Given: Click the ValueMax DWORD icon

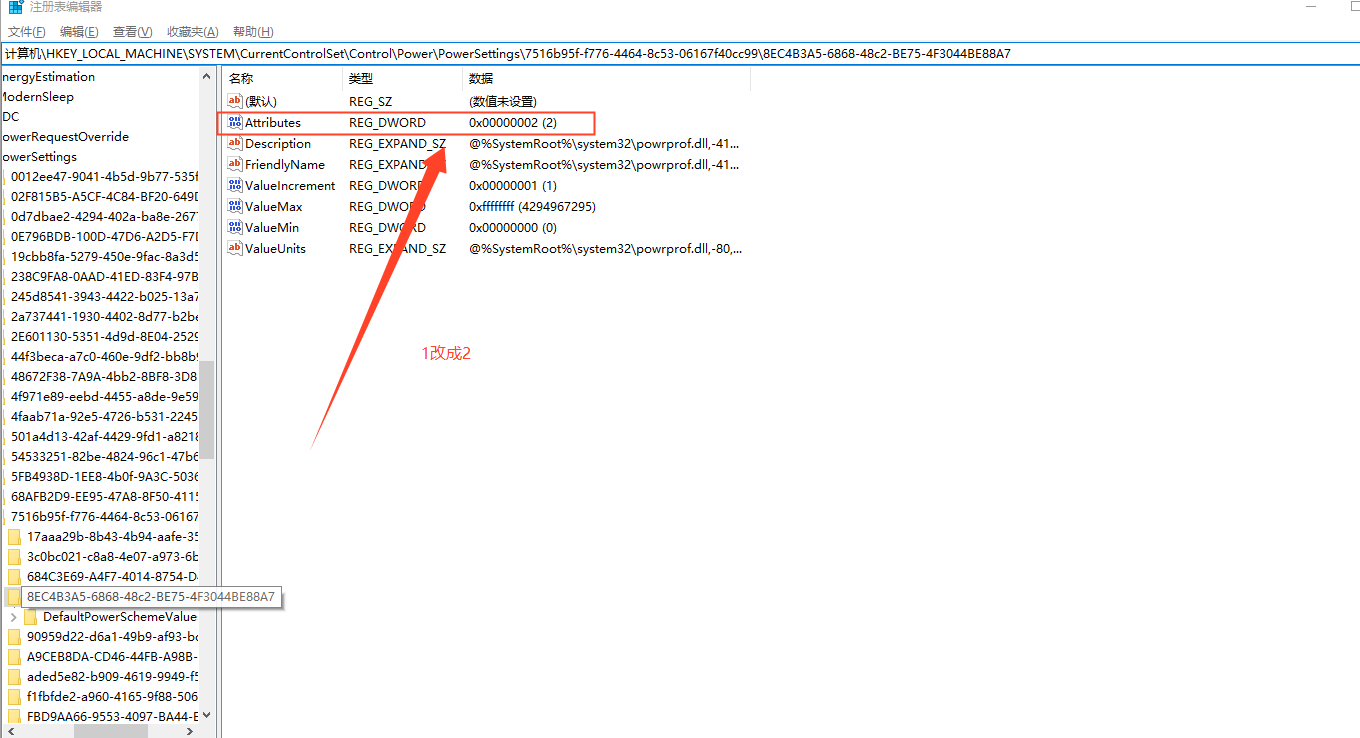Looking at the screenshot, I should pos(235,207).
